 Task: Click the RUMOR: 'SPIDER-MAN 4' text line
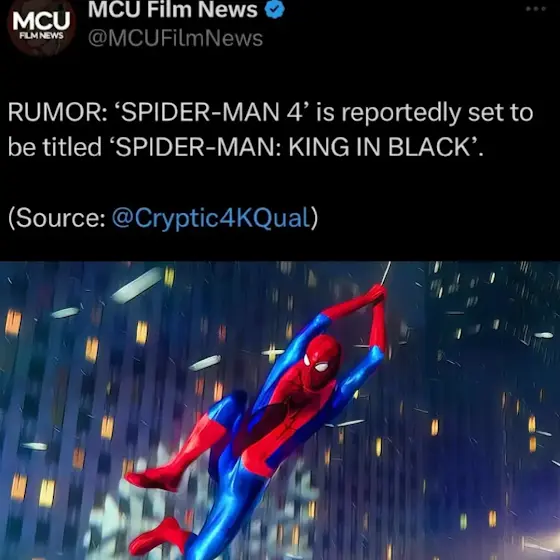tap(270, 112)
